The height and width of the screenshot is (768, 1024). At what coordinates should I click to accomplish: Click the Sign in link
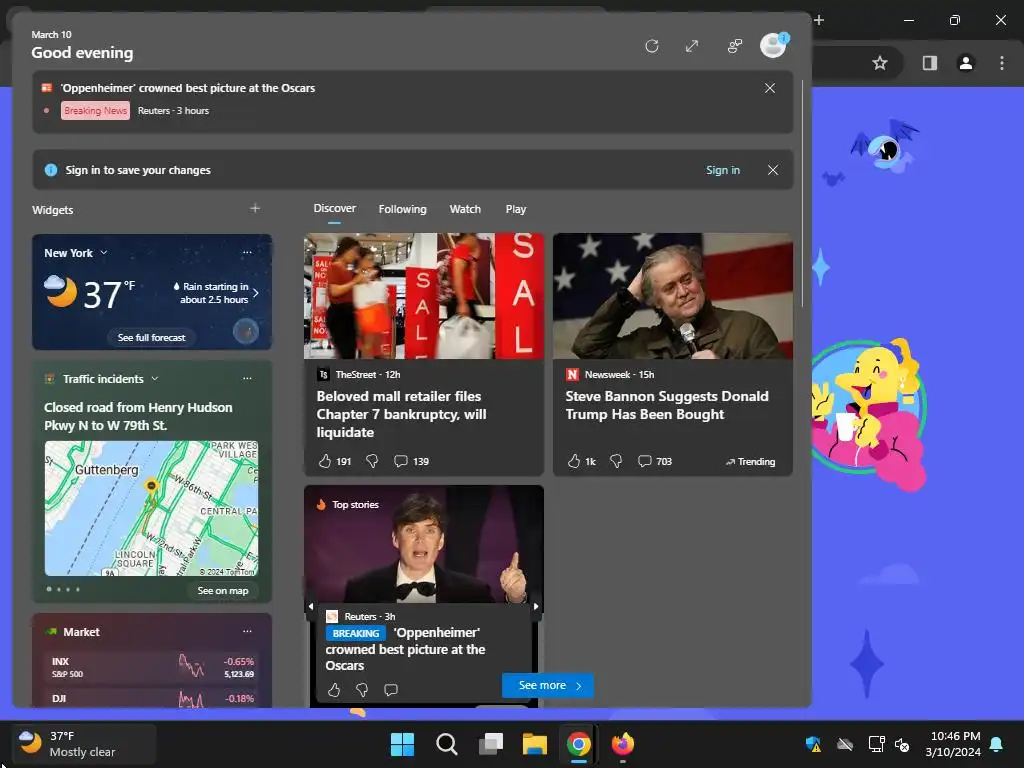[x=722, y=170]
